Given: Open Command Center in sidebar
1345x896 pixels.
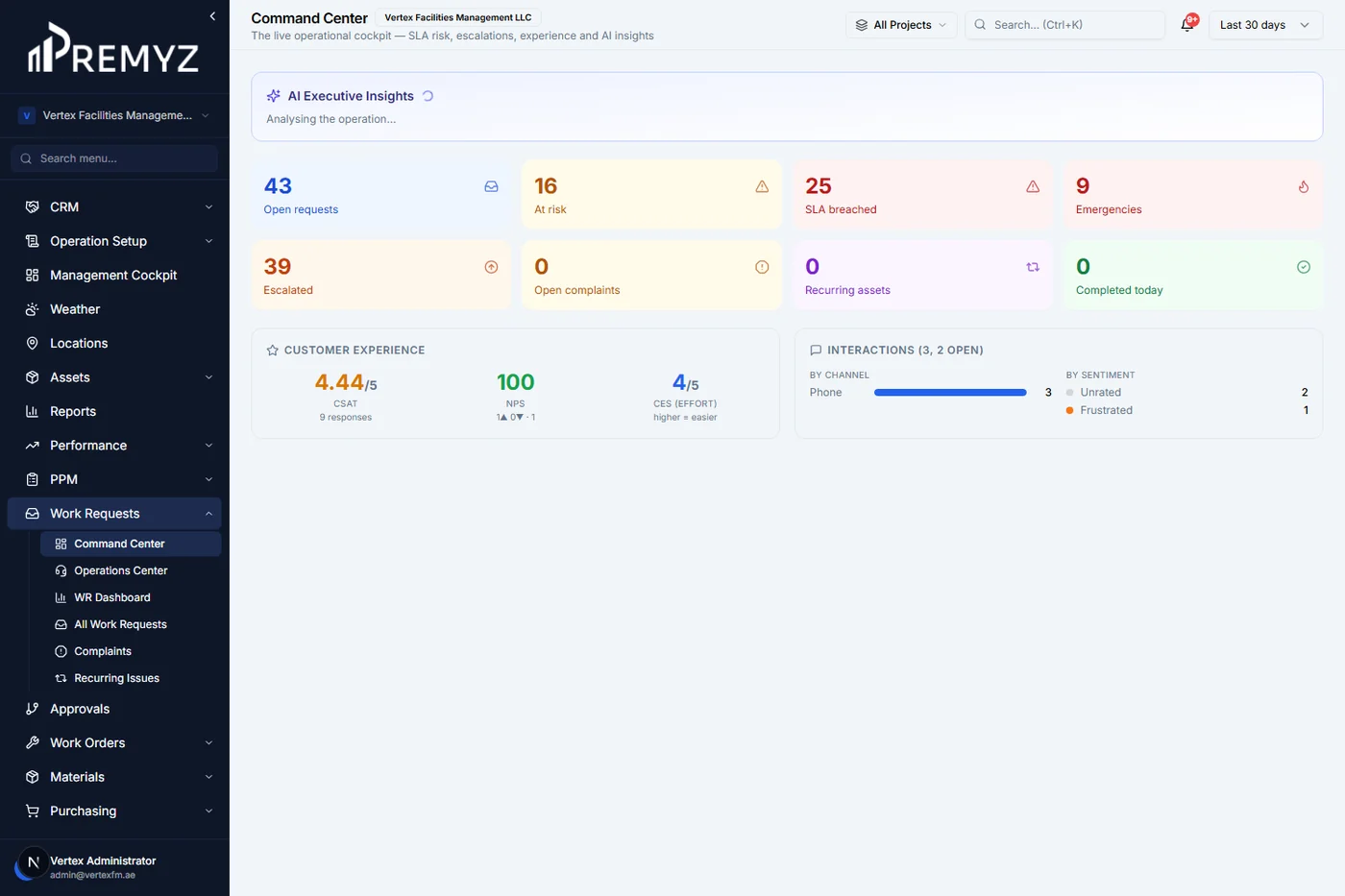Looking at the screenshot, I should [x=131, y=544].
